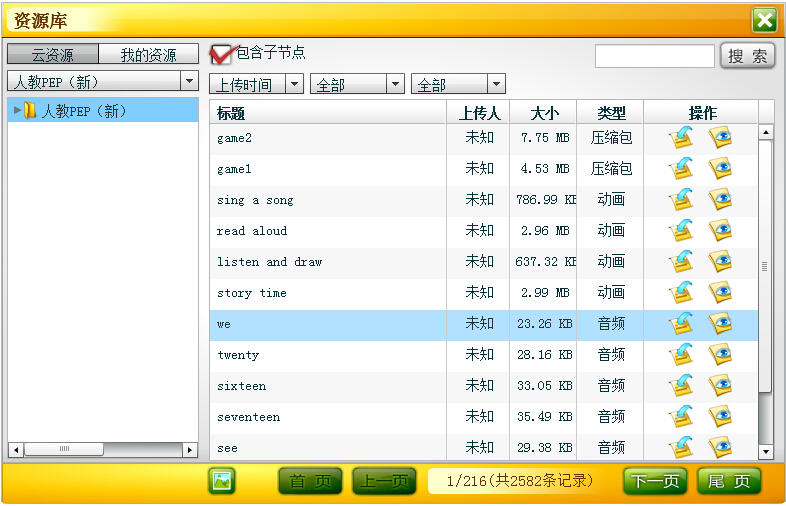Click the vertical scrollbar of resource list
The image size is (786, 506).
pyautogui.click(x=766, y=266)
